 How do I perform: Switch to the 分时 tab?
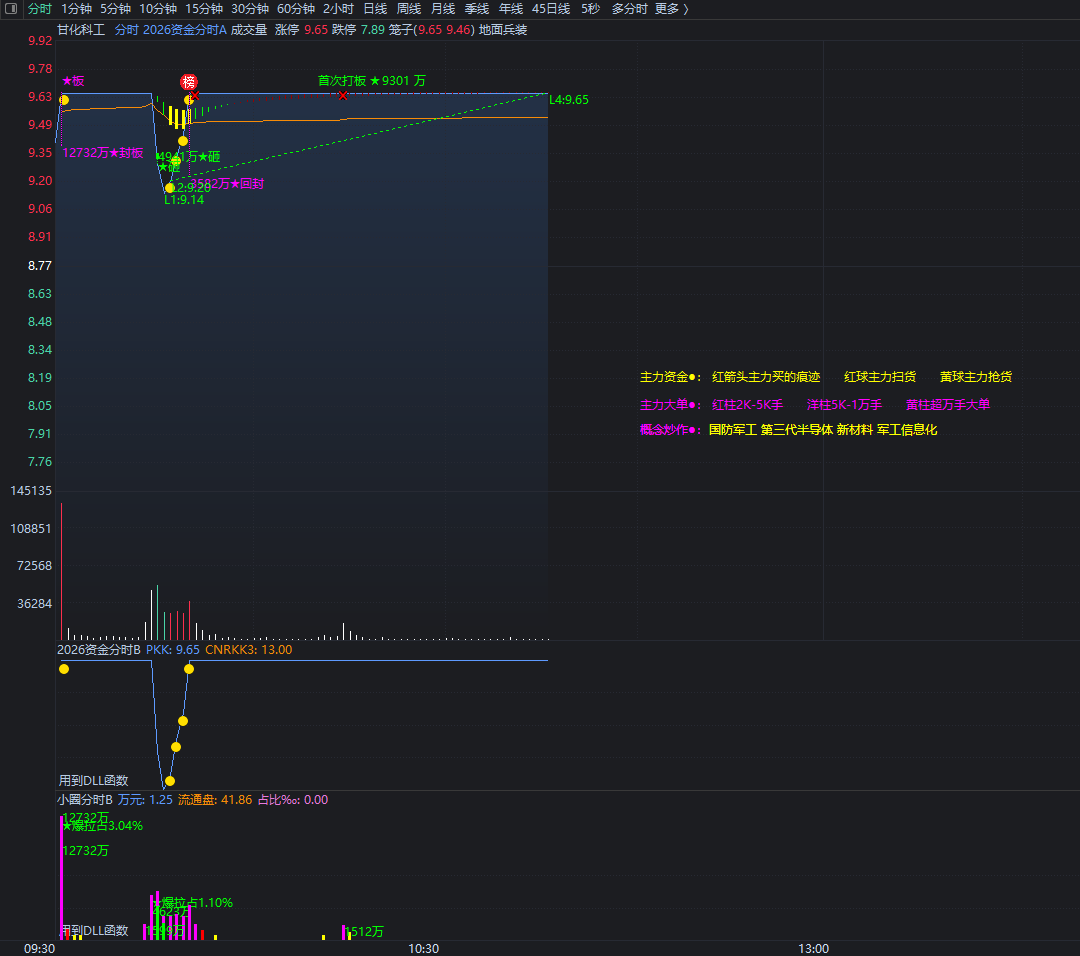pyautogui.click(x=40, y=9)
